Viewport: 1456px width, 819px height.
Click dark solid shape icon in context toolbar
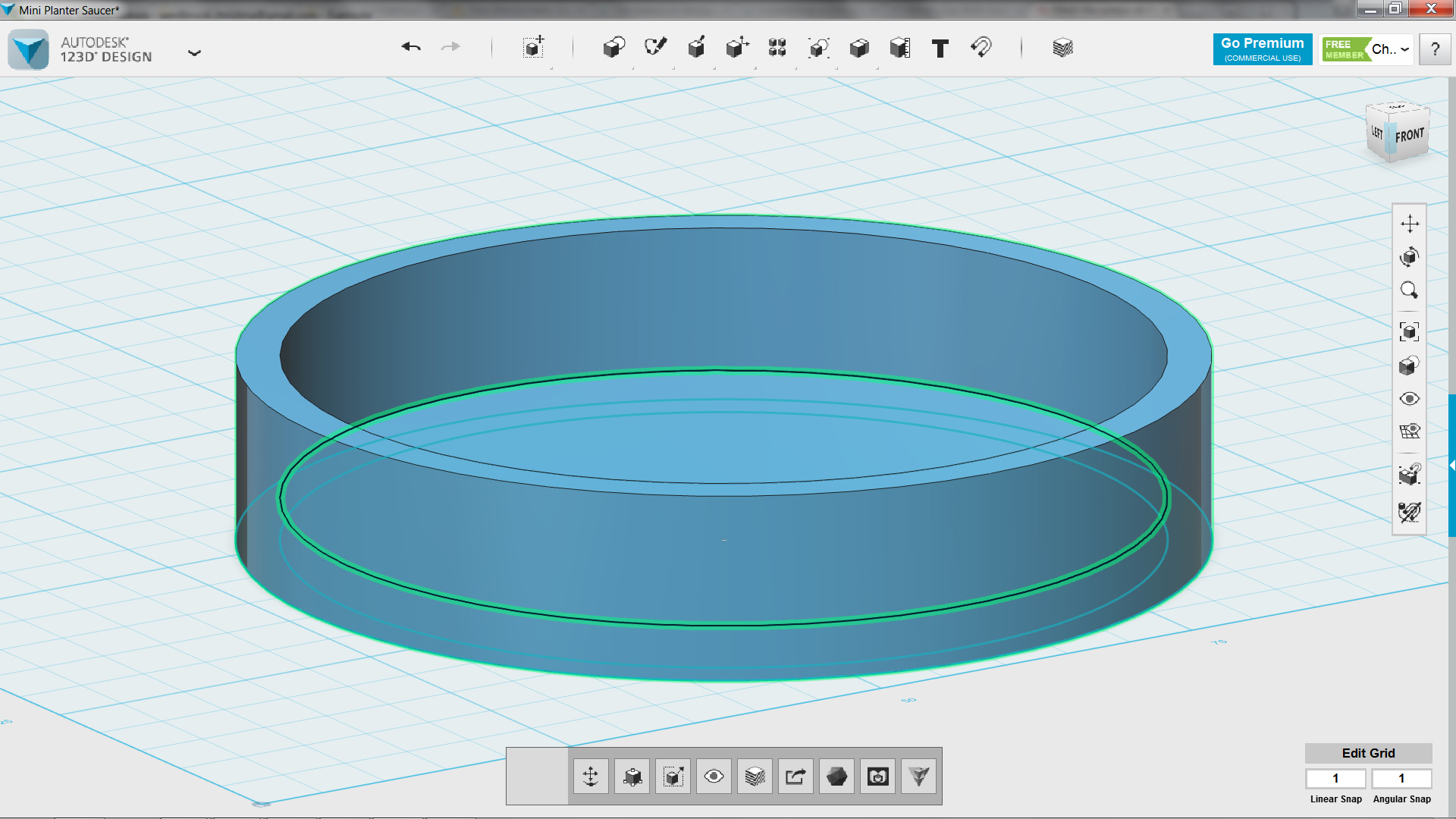[x=836, y=777]
